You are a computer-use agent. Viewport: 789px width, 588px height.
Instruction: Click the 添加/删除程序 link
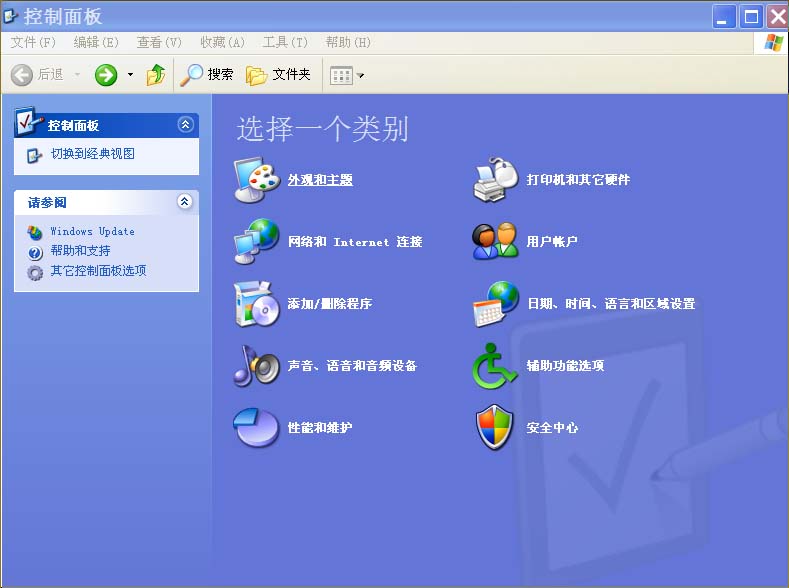click(330, 304)
